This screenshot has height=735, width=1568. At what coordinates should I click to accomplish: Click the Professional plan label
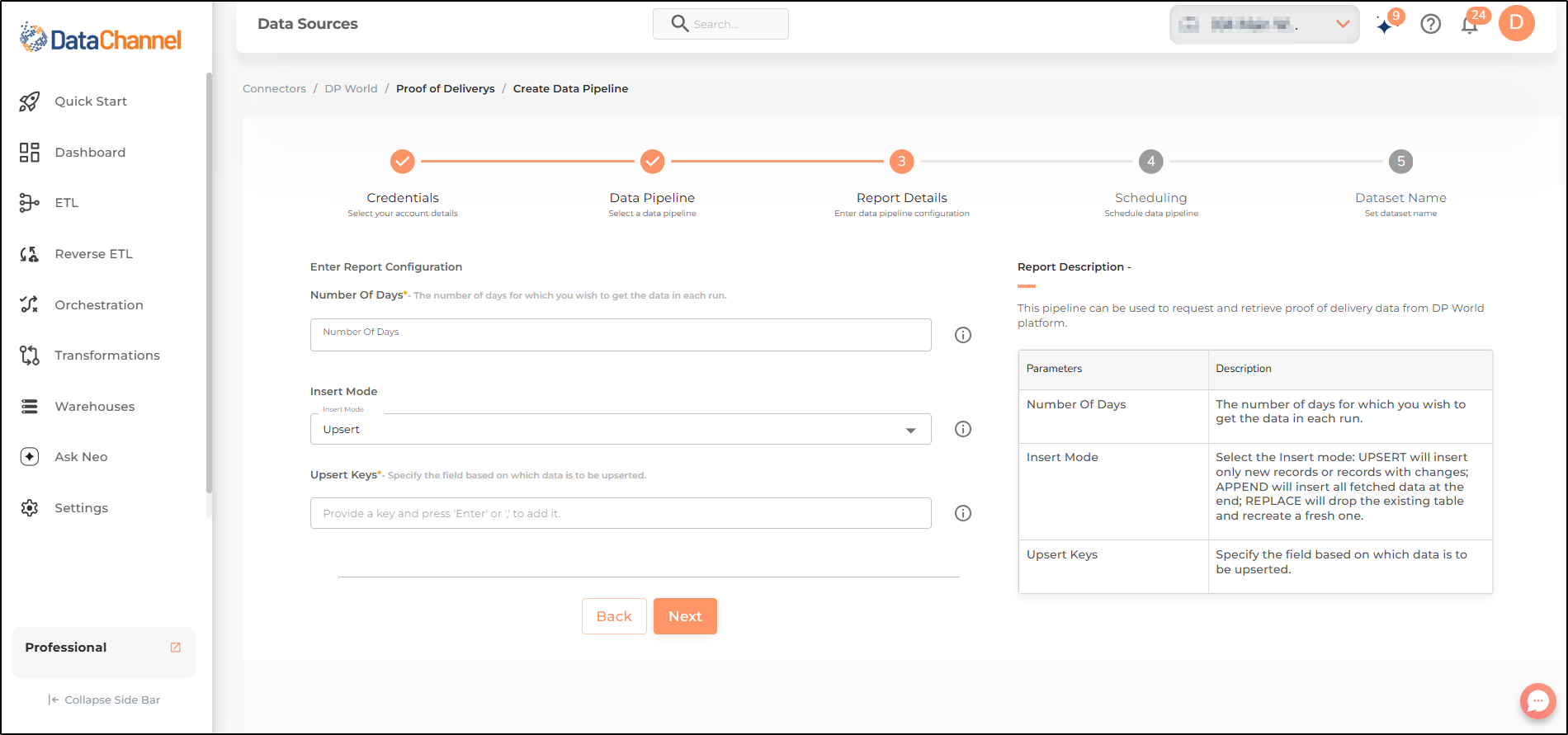pyautogui.click(x=66, y=648)
